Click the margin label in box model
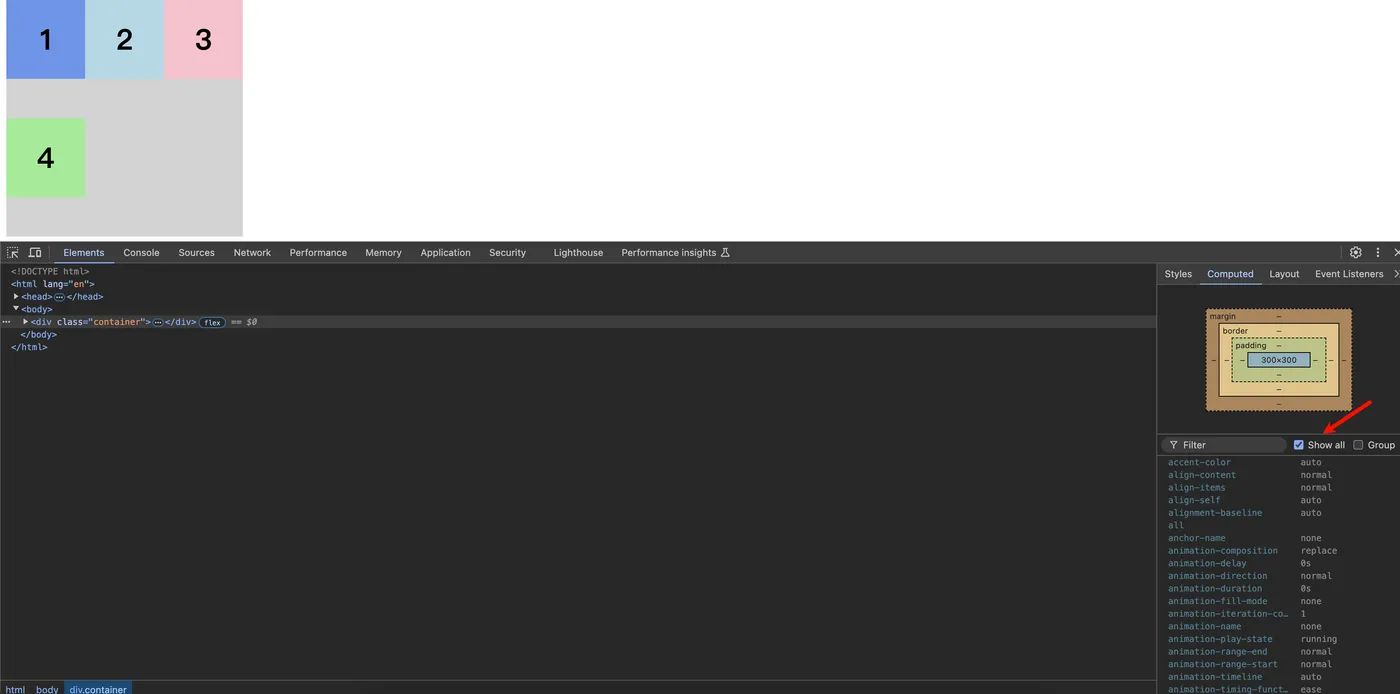1400x694 pixels. (x=1223, y=316)
